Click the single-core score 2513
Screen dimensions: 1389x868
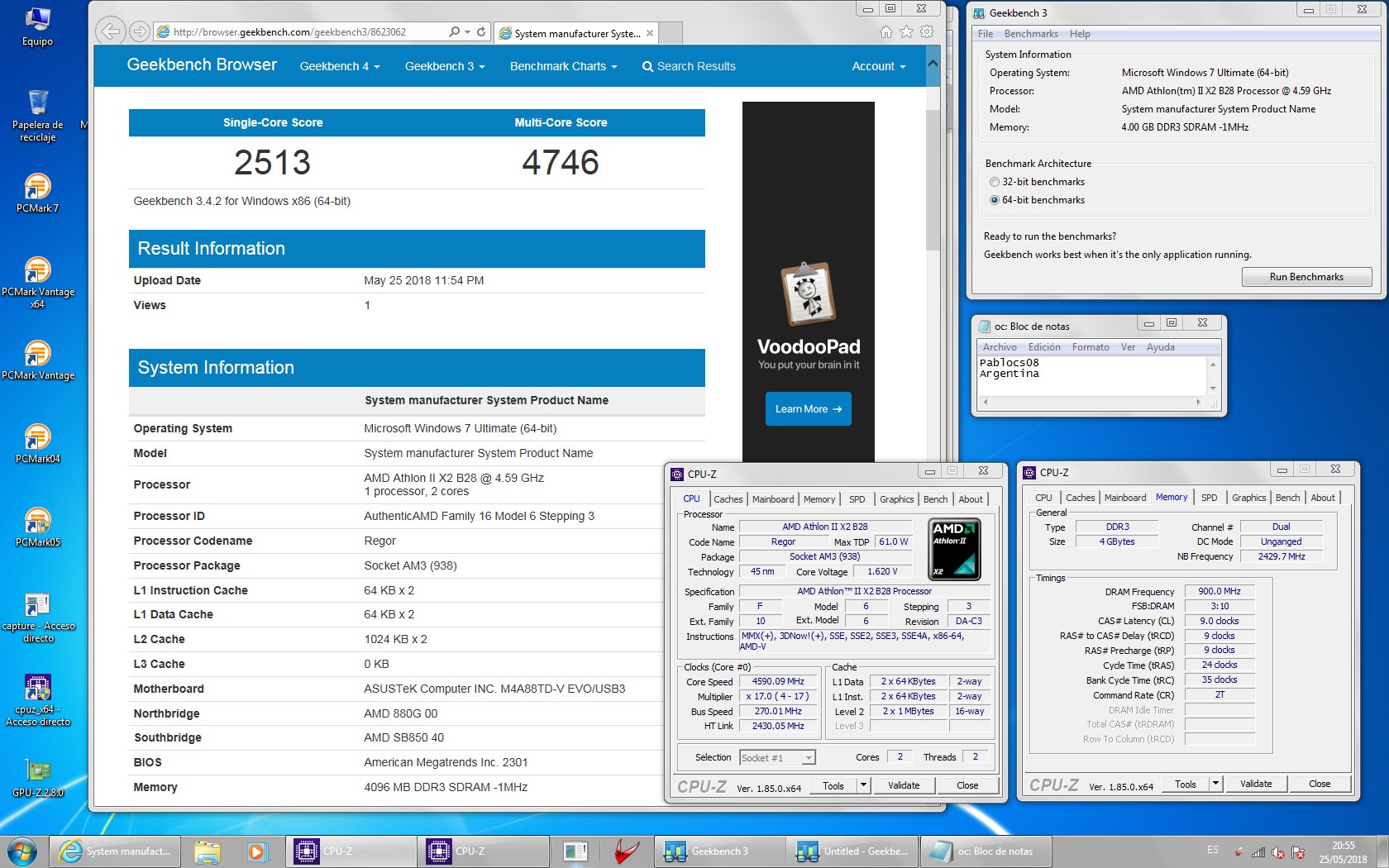pyautogui.click(x=272, y=162)
